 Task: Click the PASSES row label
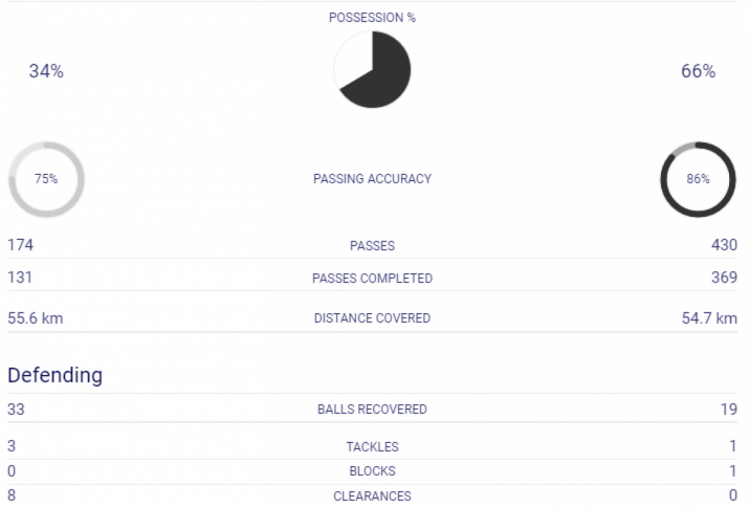pyautogui.click(x=372, y=246)
